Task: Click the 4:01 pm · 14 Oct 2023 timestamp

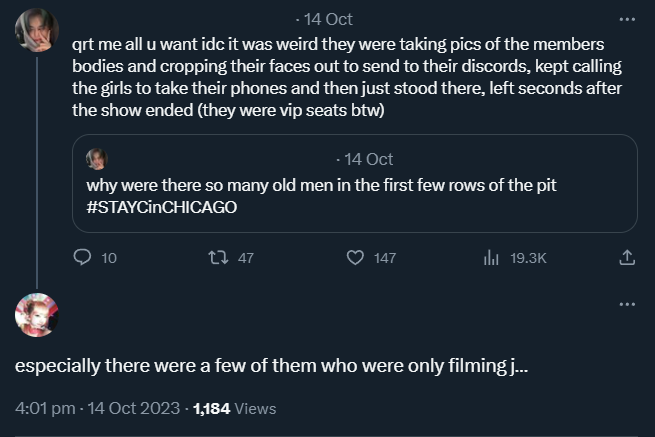Action: [98, 408]
